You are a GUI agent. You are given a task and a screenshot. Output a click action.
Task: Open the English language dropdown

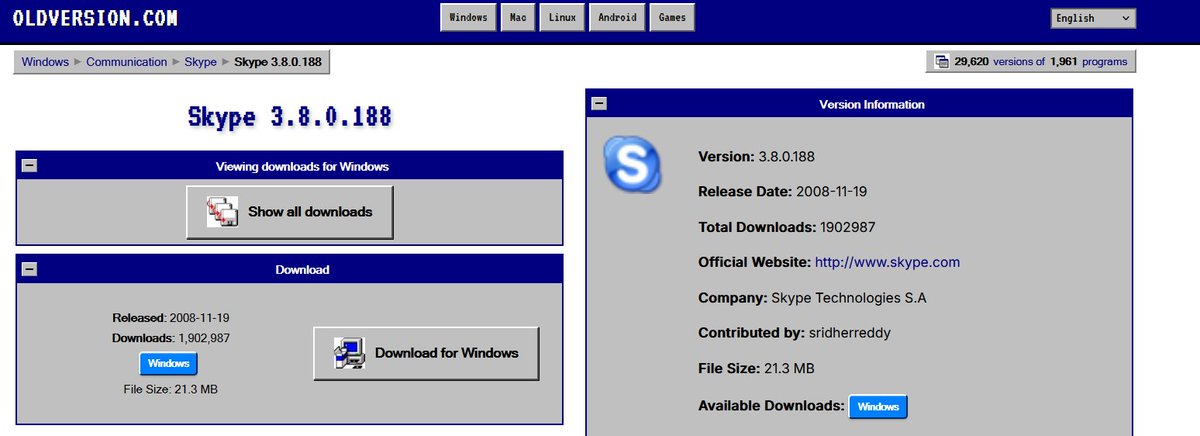[1092, 18]
